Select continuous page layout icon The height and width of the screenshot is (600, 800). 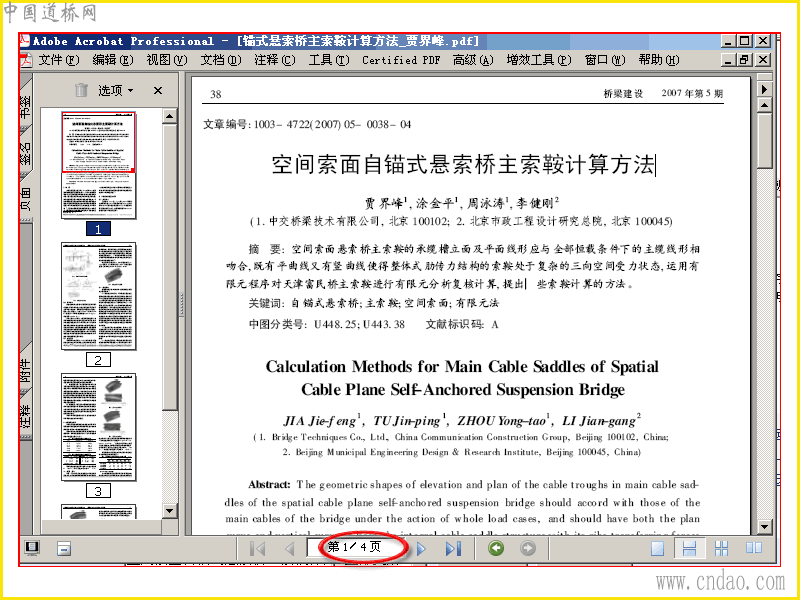coord(689,548)
